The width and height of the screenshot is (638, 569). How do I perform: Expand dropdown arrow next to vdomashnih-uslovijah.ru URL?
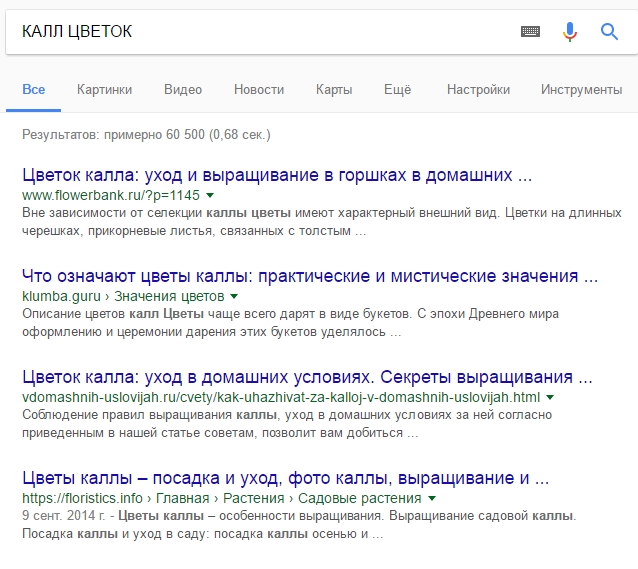pyautogui.click(x=550, y=397)
